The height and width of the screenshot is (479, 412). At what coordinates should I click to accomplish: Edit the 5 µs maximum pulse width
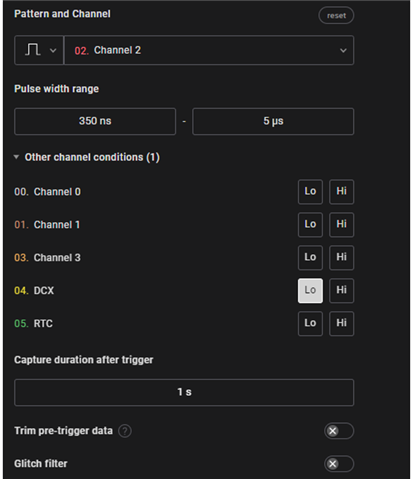[273, 121]
